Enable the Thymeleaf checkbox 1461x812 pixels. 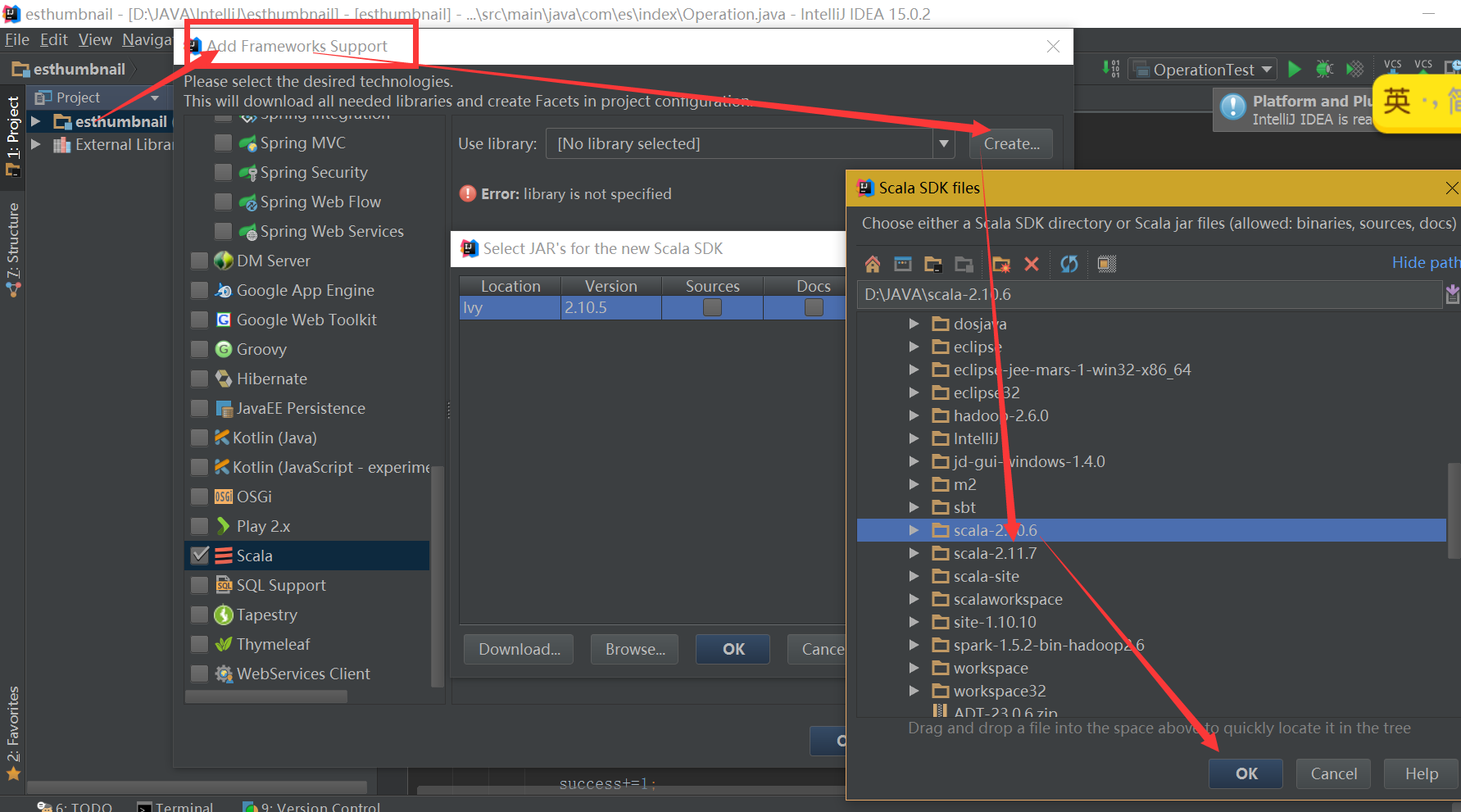coord(199,645)
